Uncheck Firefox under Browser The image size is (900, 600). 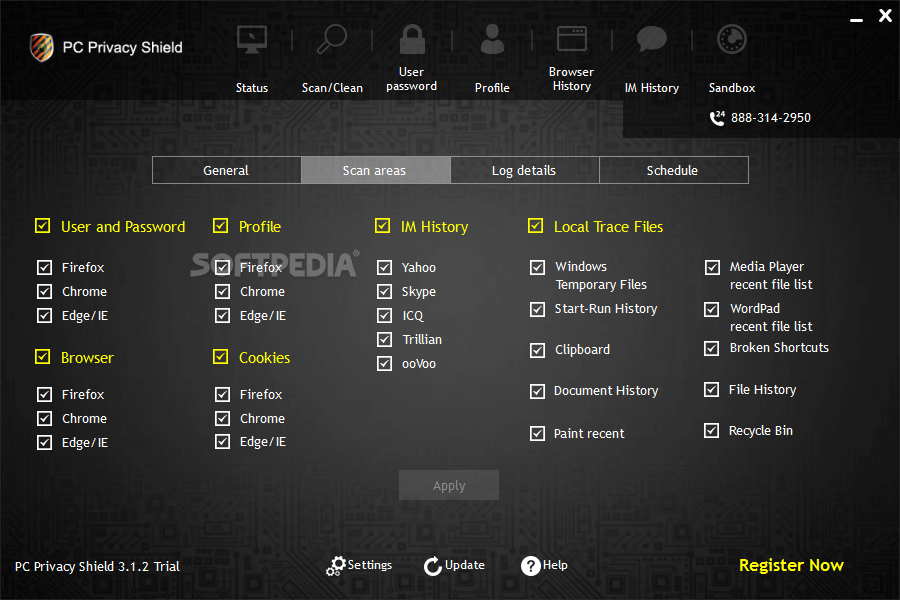click(x=44, y=394)
